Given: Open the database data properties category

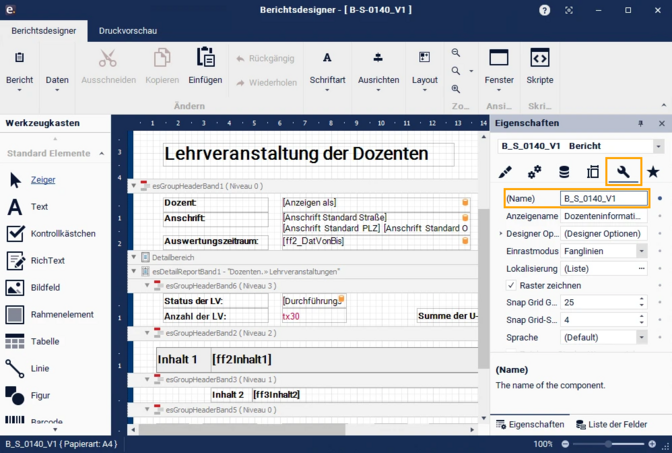Looking at the screenshot, I should coord(564,172).
